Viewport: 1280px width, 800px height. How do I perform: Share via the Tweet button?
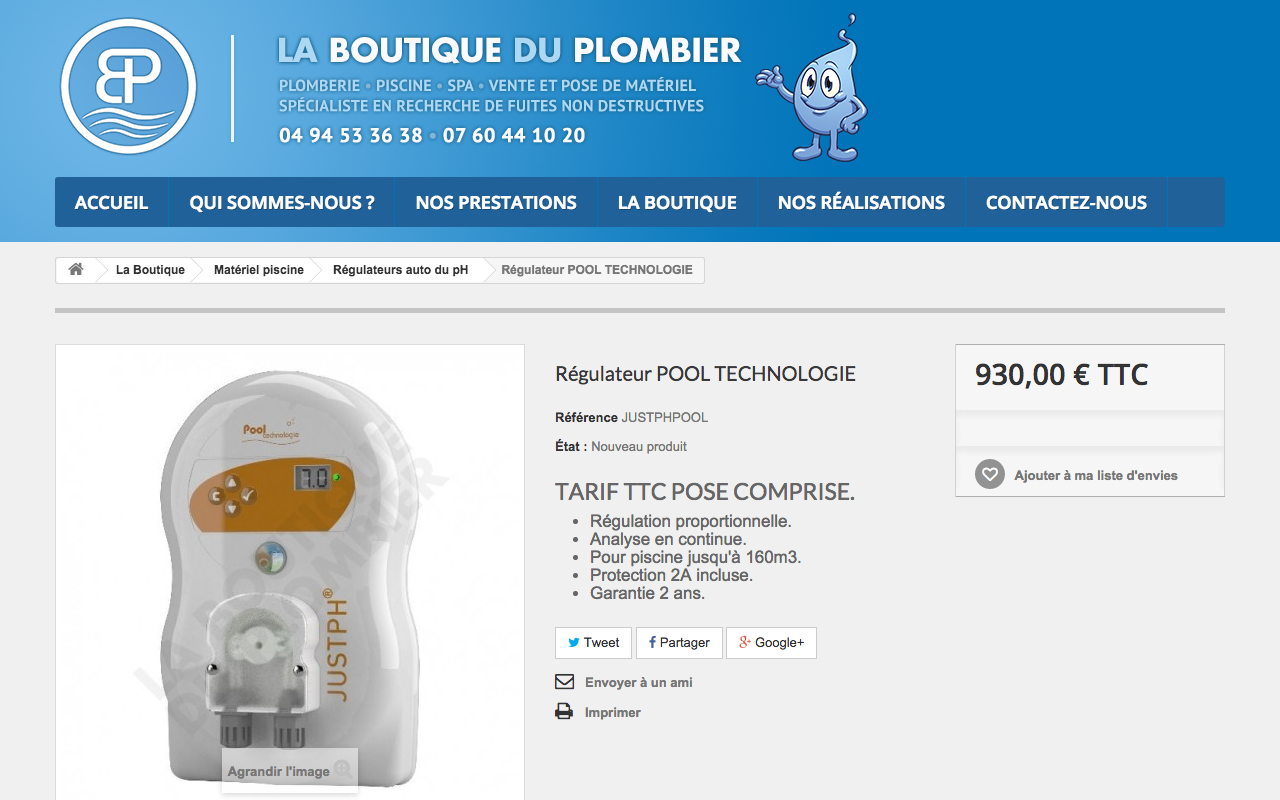593,643
